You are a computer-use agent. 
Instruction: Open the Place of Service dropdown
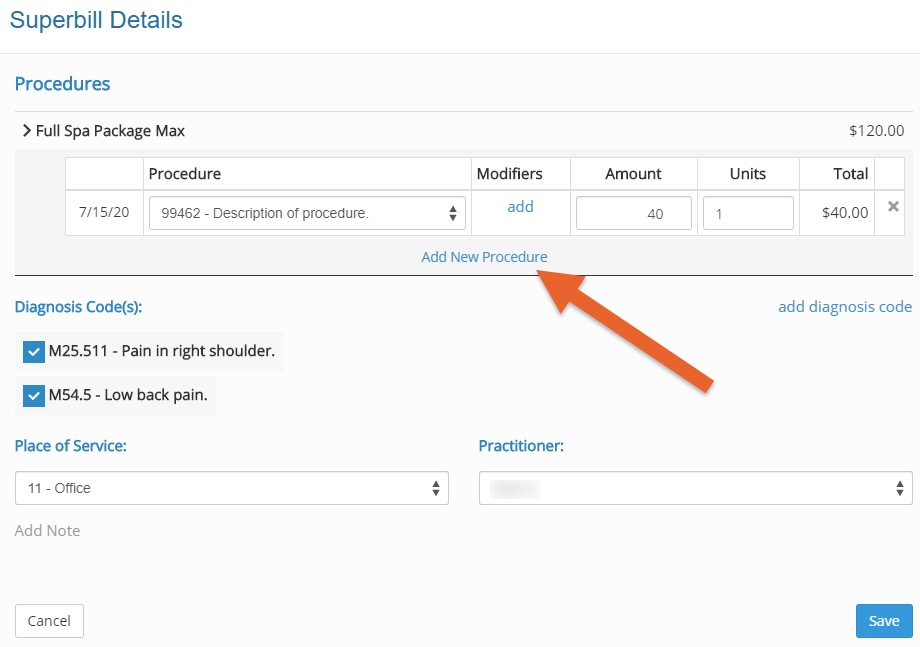(232, 488)
